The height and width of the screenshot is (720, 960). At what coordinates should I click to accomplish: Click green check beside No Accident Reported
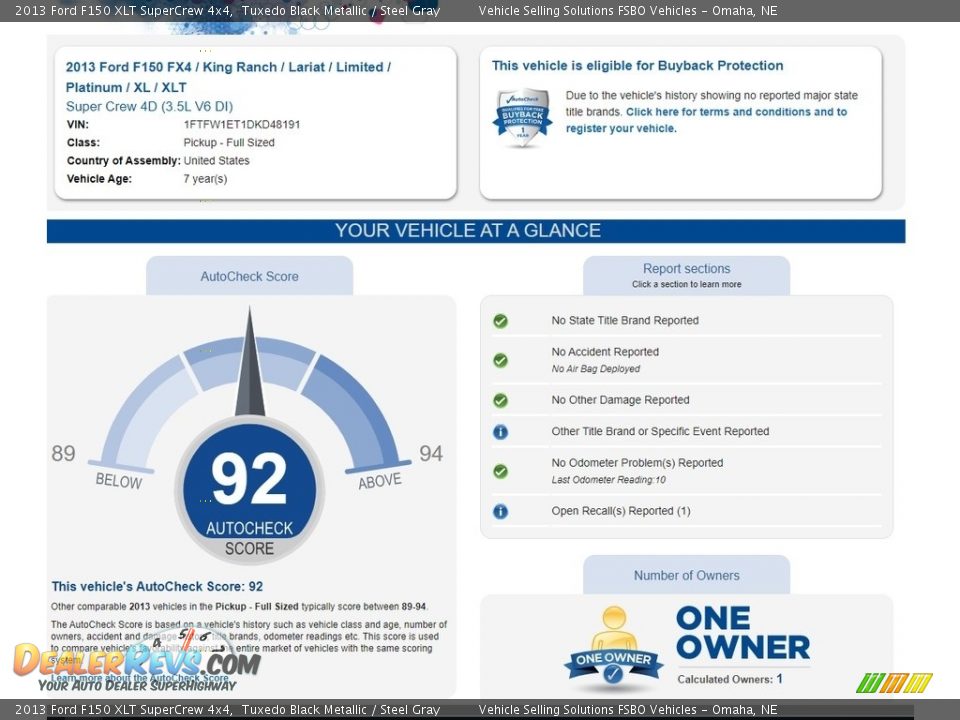500,360
